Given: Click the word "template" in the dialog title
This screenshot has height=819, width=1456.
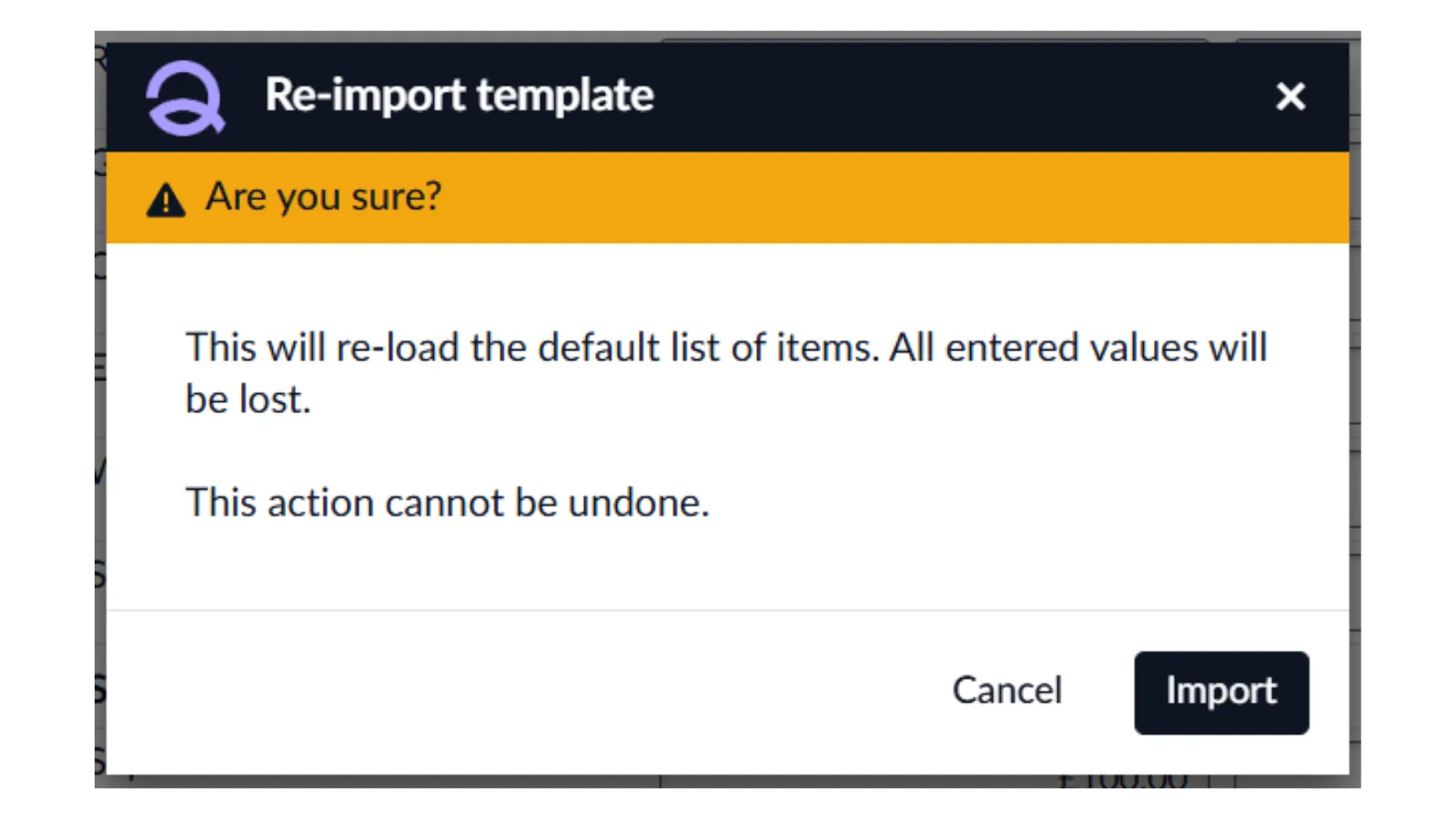Looking at the screenshot, I should [565, 96].
